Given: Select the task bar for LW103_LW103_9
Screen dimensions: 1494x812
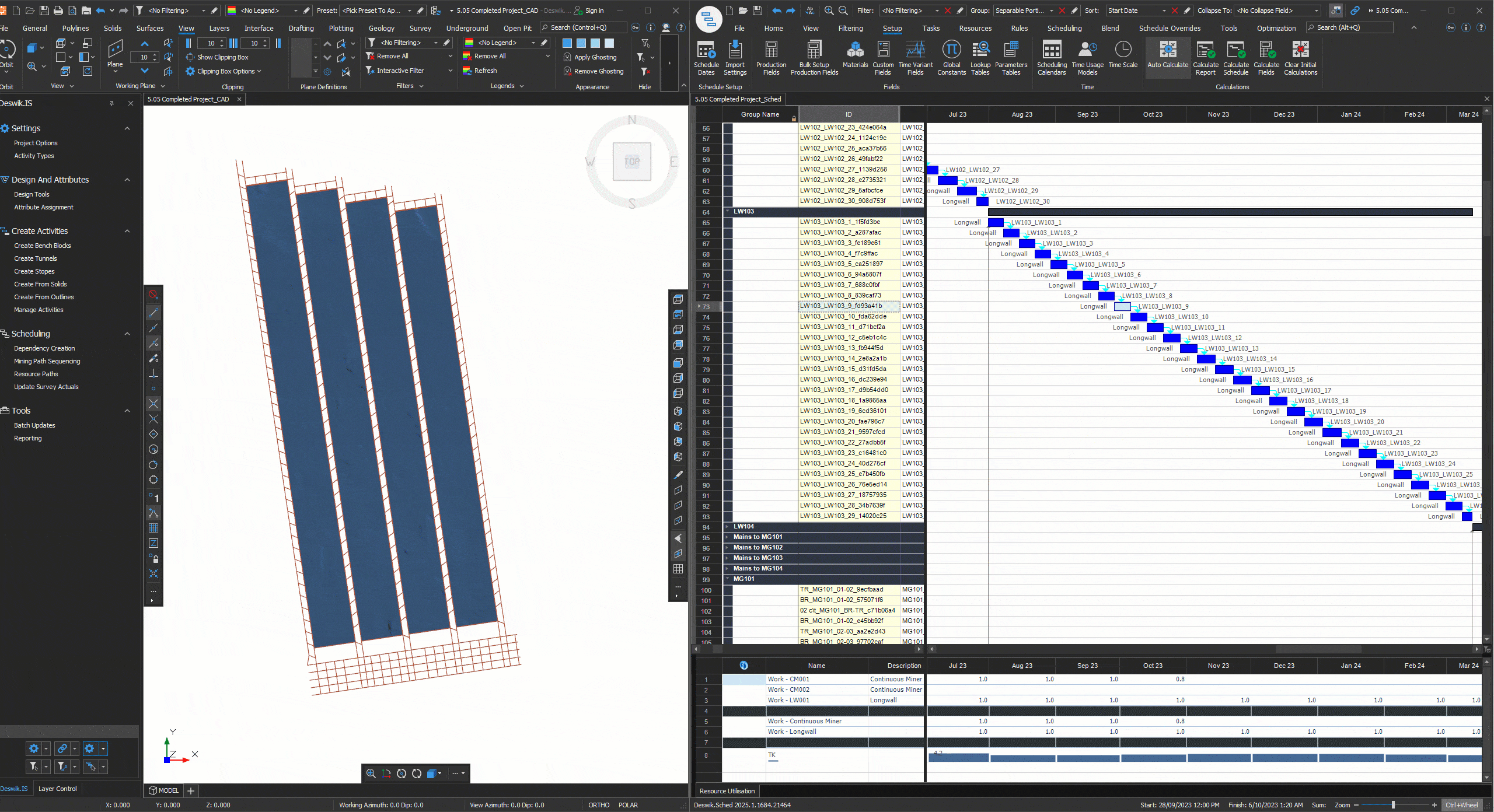Looking at the screenshot, I should (1122, 306).
